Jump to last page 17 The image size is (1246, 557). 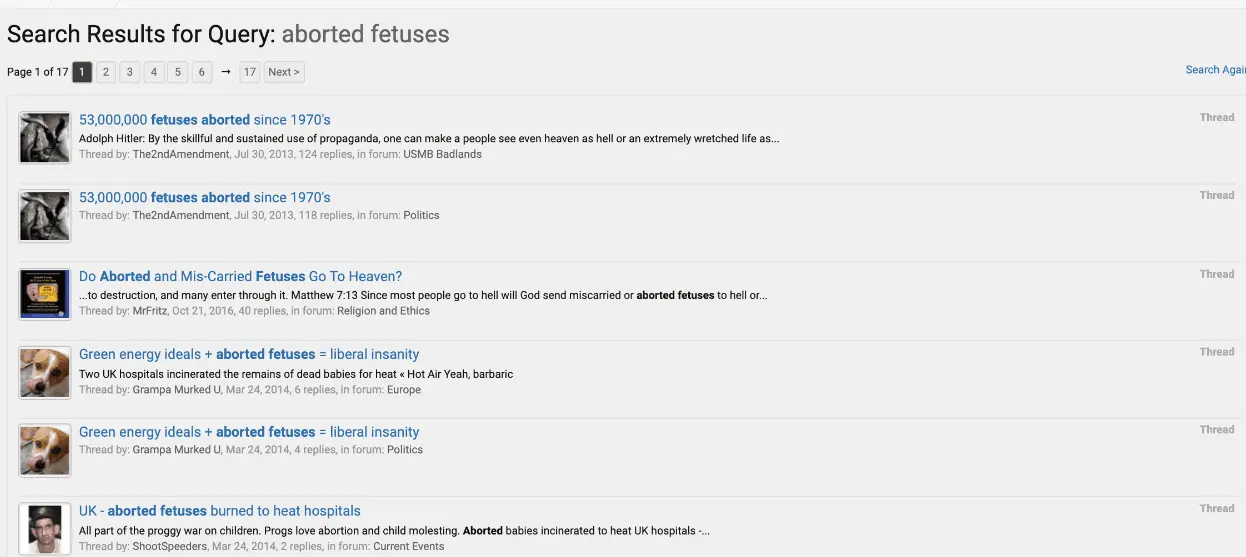click(250, 72)
